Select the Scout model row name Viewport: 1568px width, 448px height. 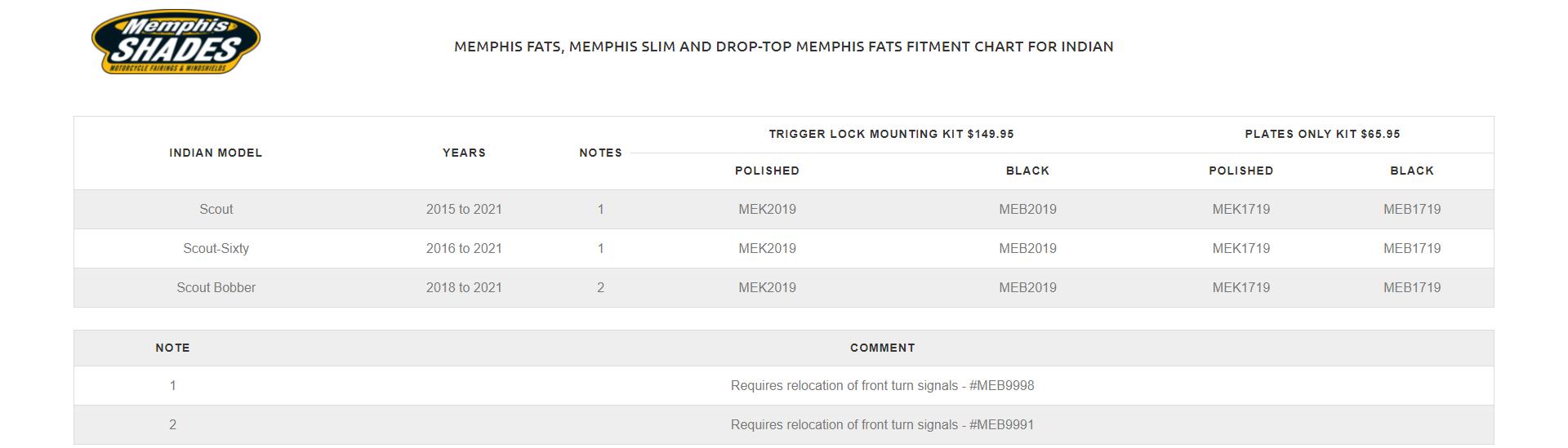coord(216,210)
